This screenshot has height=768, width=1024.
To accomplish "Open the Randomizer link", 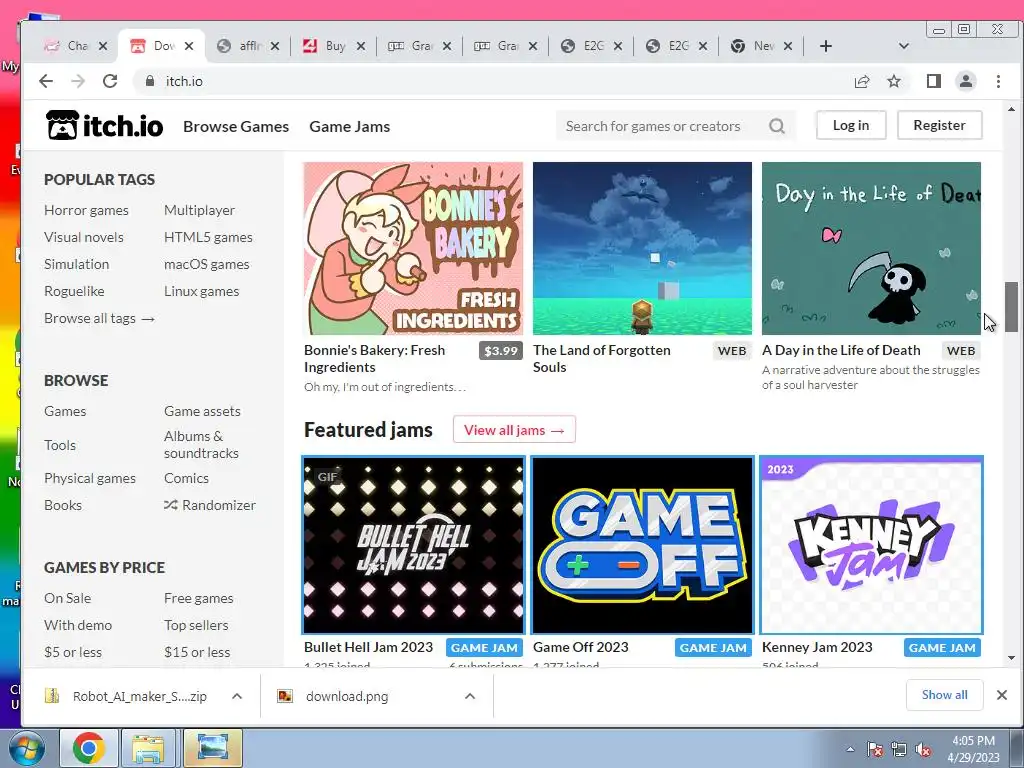I will click(210, 505).
